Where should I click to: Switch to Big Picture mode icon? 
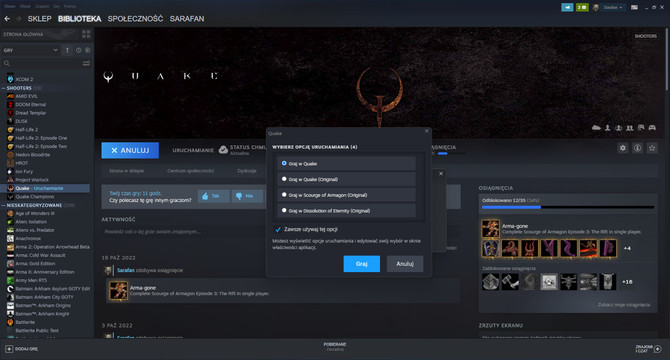(x=635, y=7)
